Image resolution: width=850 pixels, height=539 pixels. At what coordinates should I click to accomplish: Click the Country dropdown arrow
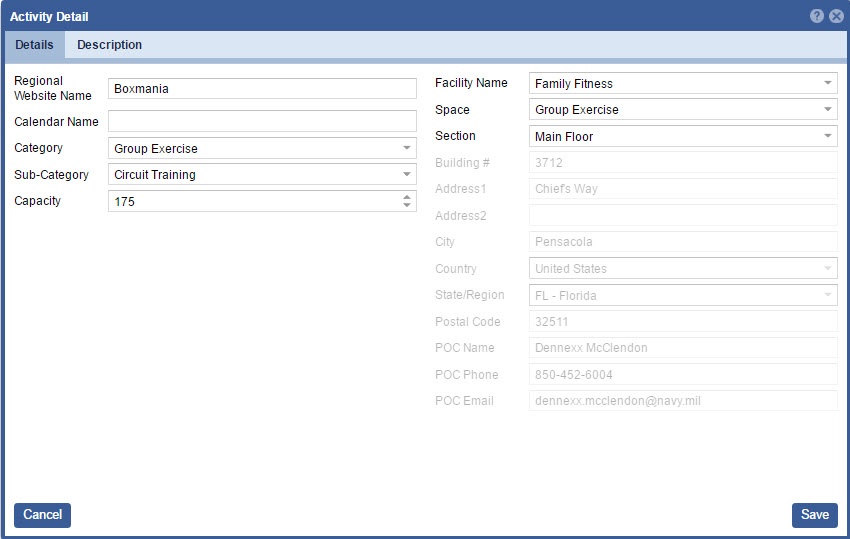828,269
